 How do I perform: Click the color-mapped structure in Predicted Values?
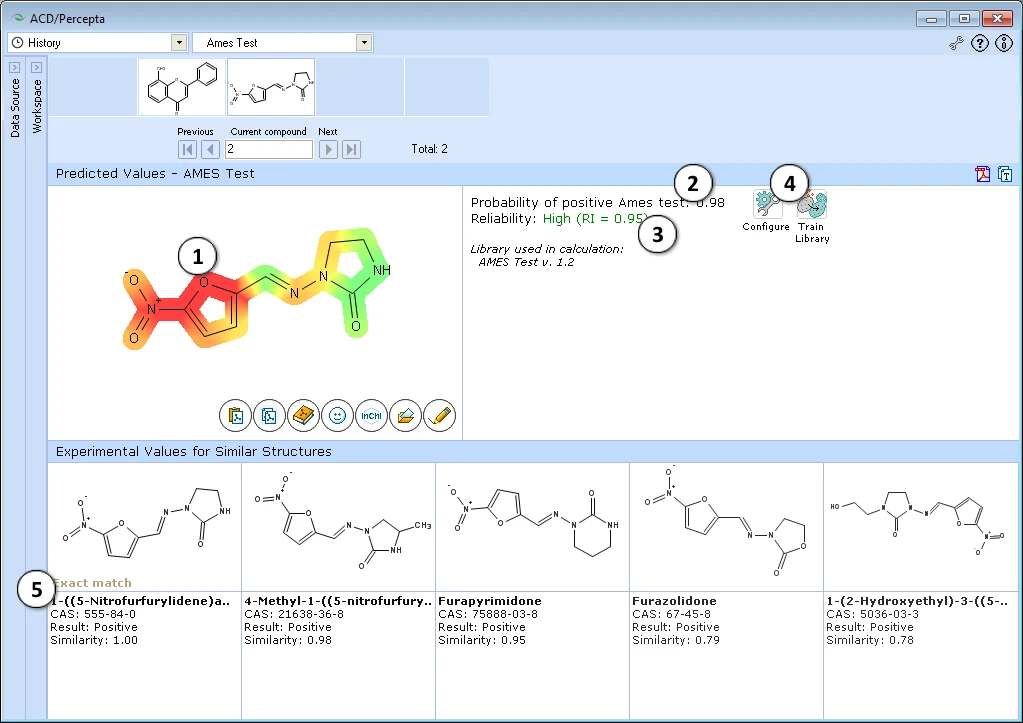tap(257, 289)
